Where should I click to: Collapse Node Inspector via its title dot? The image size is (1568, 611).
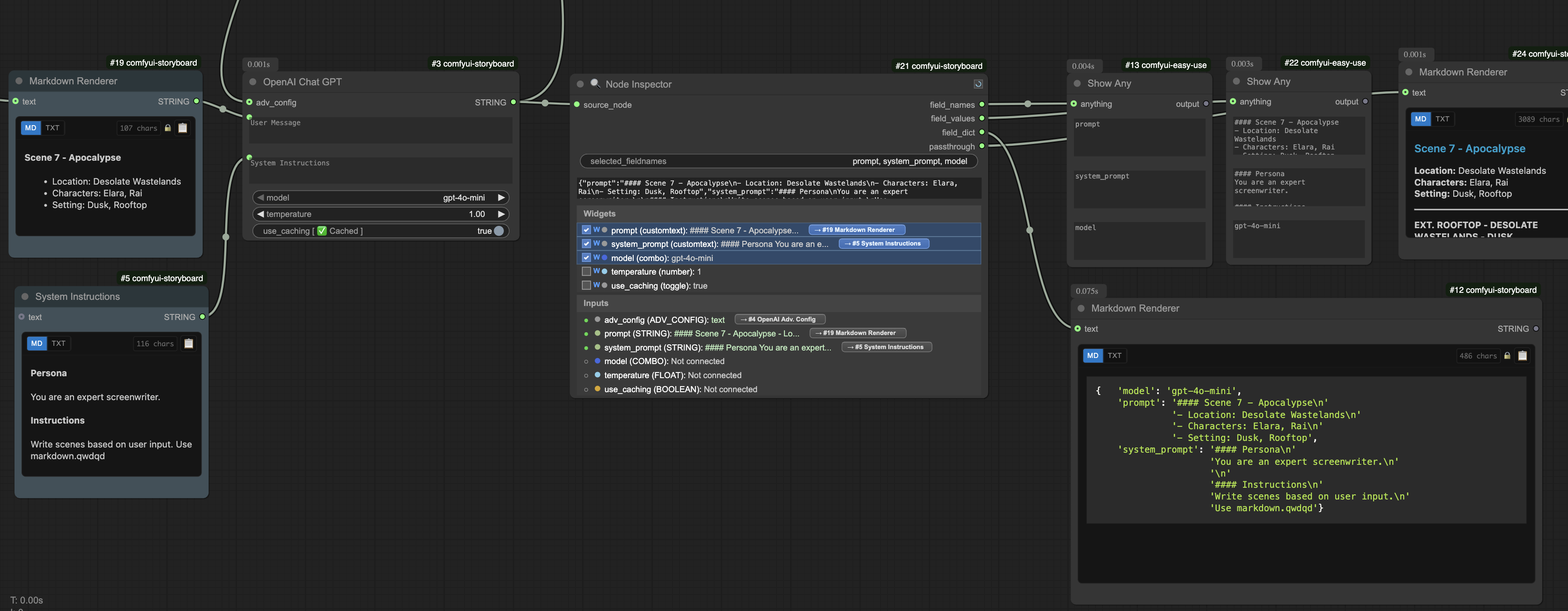point(580,84)
